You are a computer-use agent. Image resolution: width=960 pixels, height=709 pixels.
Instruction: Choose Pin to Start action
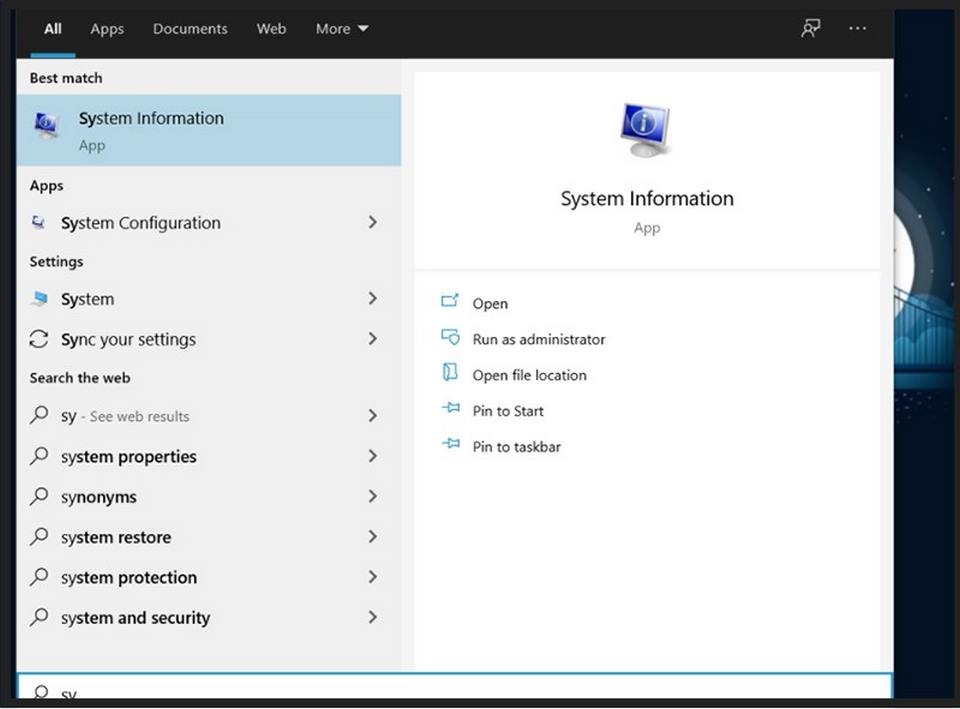508,411
